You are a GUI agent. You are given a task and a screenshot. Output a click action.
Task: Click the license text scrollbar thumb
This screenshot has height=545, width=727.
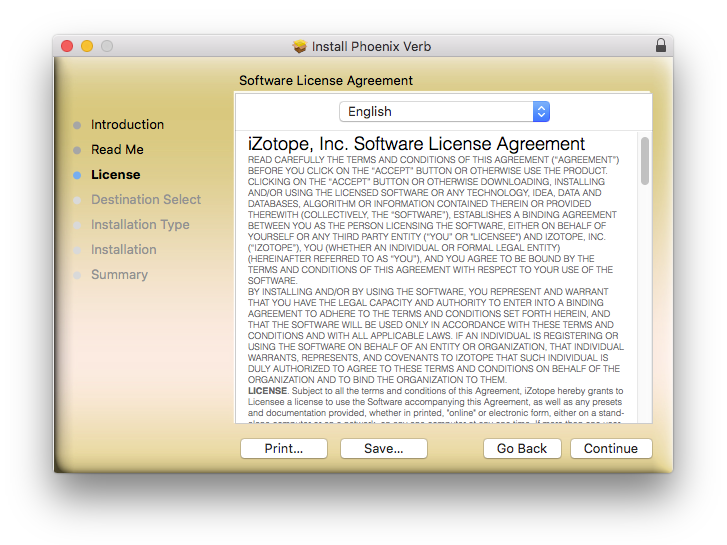(644, 161)
